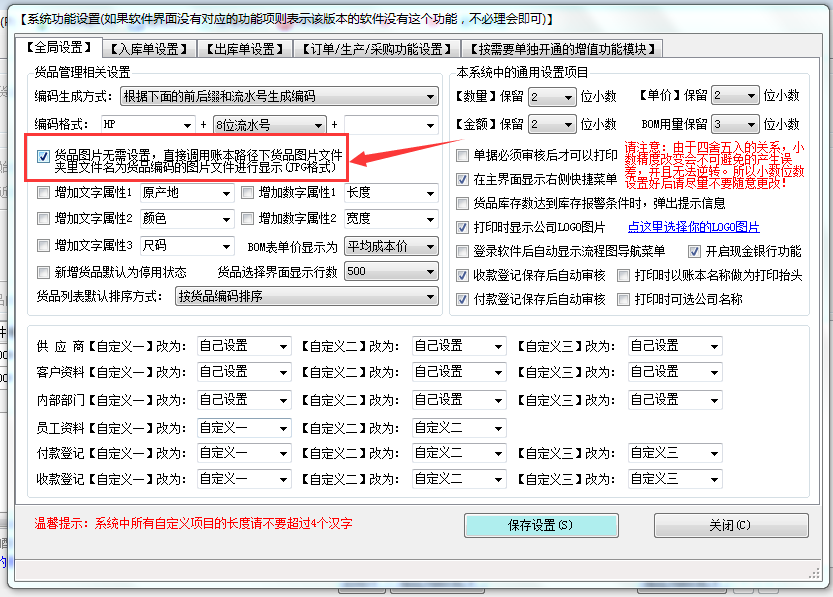Disable 在主界面显示右侧快捷菜单
The image size is (833, 597).
pos(463,180)
